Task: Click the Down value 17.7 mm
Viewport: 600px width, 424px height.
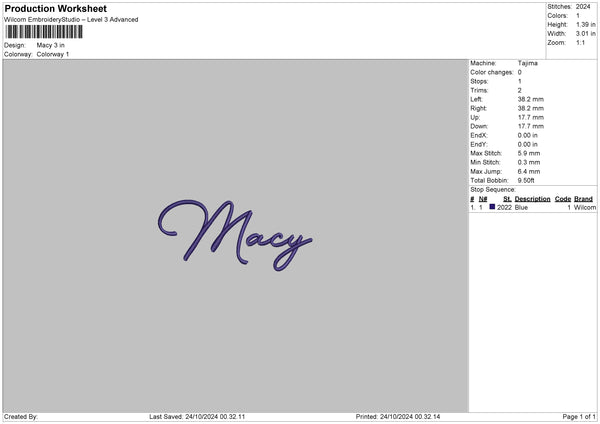Action: pos(531,126)
